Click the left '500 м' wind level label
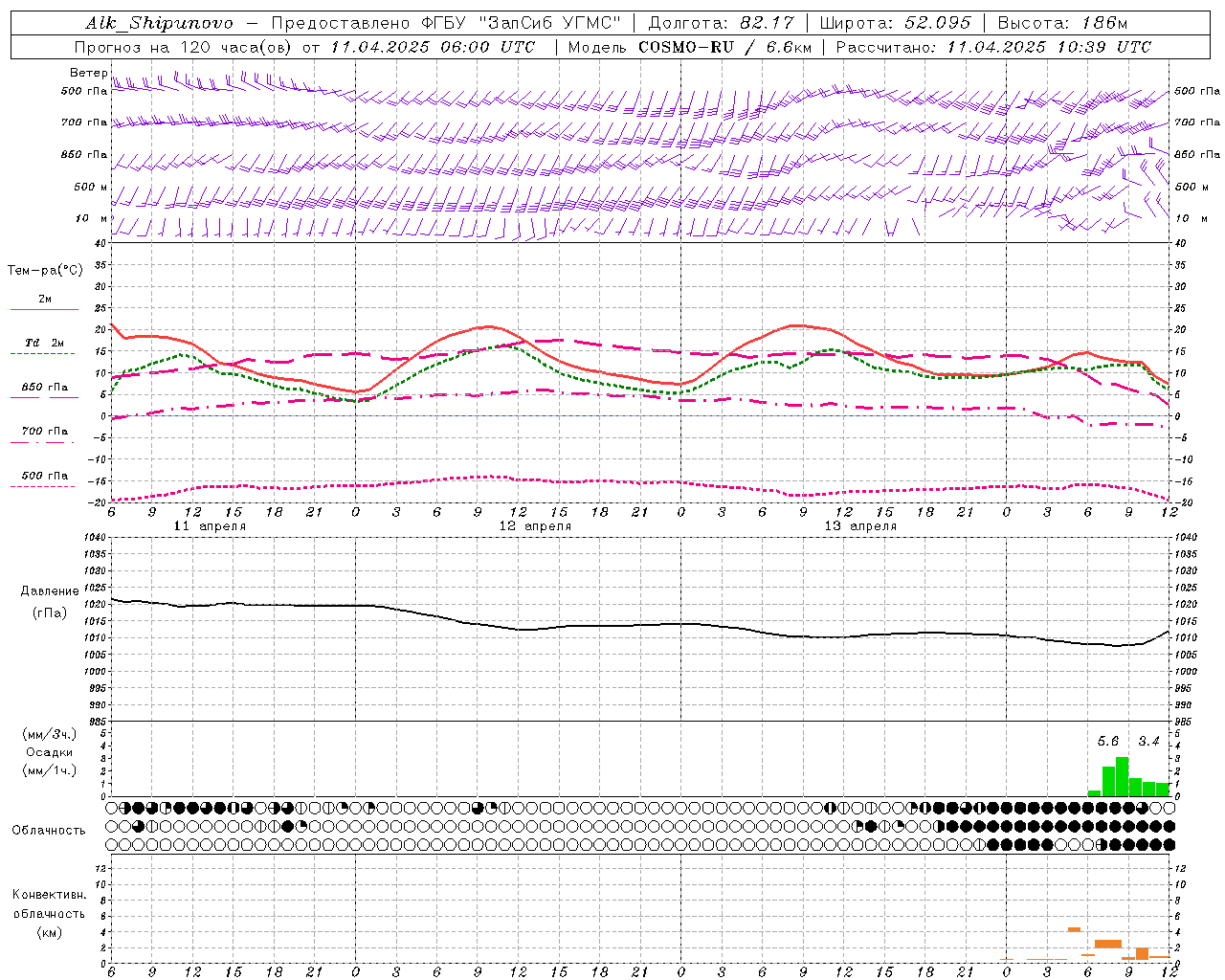The image size is (1225, 980). tap(92, 187)
